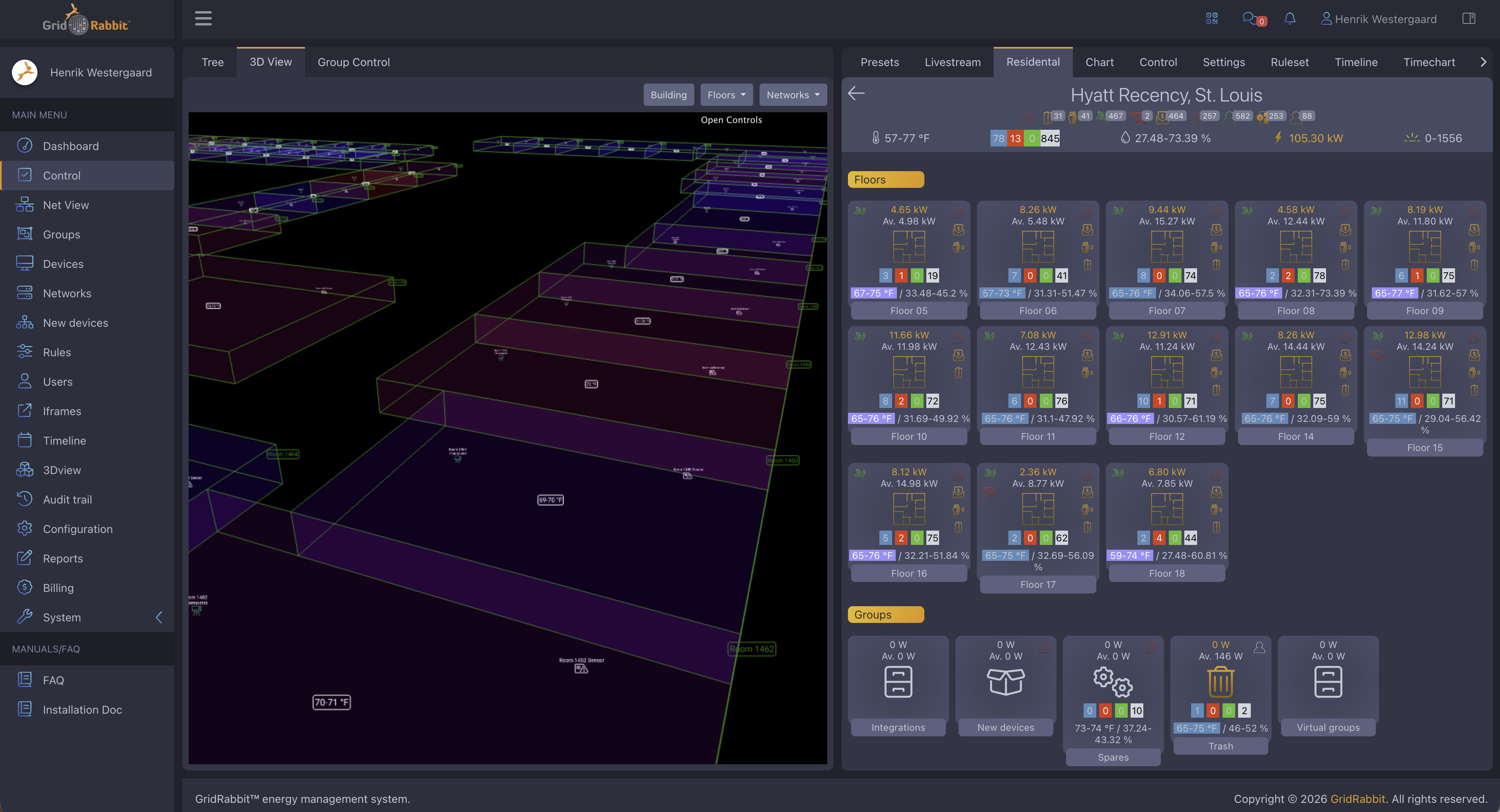Open Dashboard from the main menu
Image resolution: width=1500 pixels, height=812 pixels.
[x=87, y=146]
